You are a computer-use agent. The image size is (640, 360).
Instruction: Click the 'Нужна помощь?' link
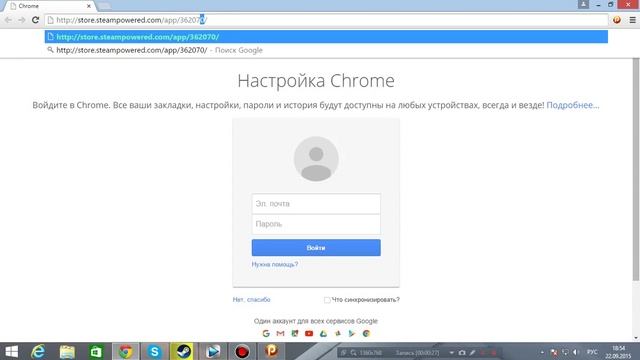click(275, 264)
